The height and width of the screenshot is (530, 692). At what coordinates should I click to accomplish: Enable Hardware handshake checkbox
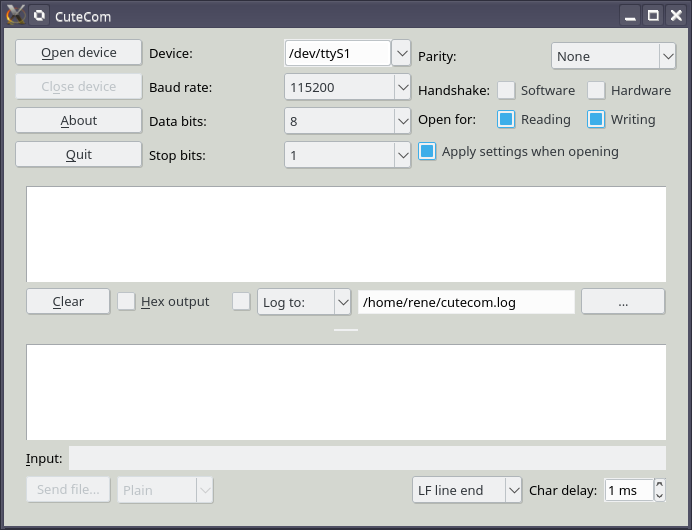(596, 90)
